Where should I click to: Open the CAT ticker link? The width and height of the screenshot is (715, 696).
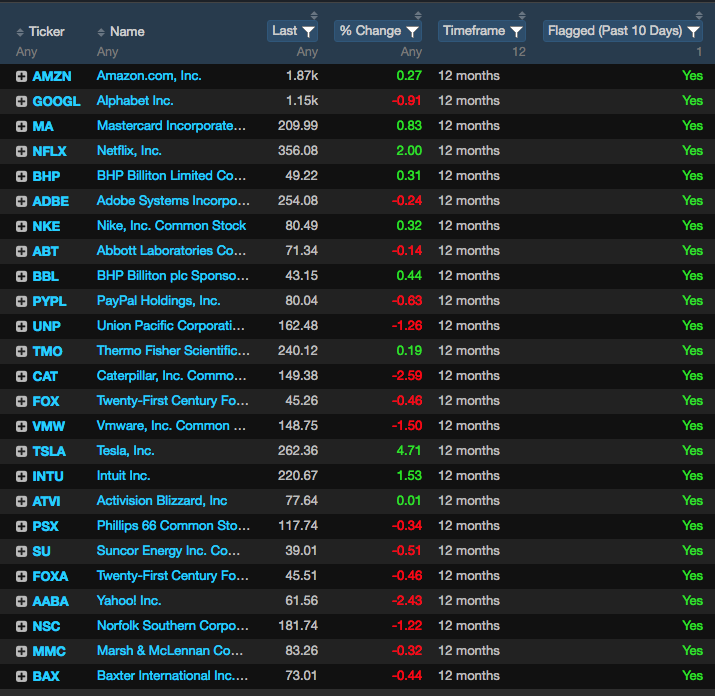click(x=45, y=376)
